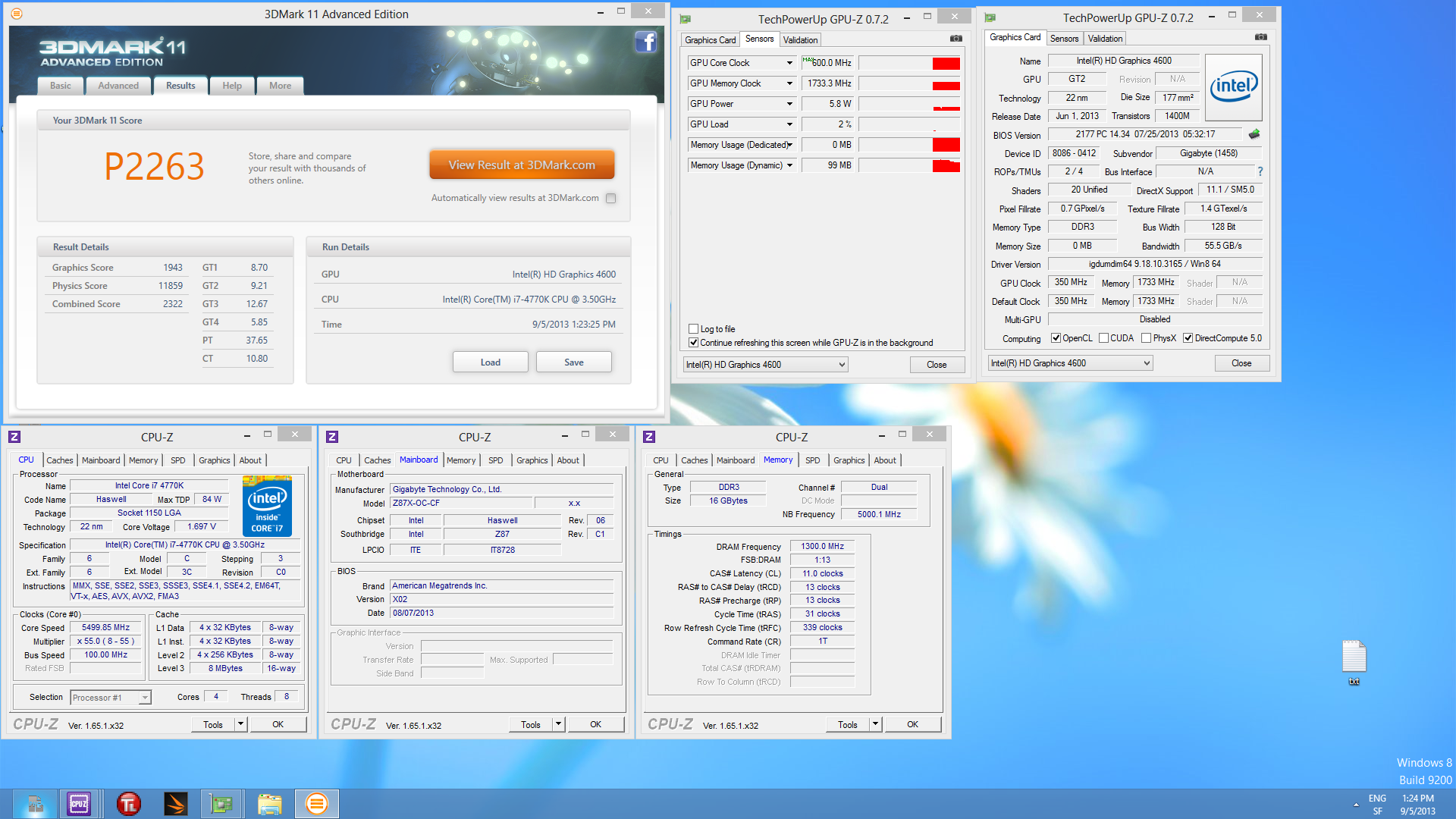Click OK in the CPU-Z Mainboard window
The width and height of the screenshot is (1456, 819).
[596, 724]
